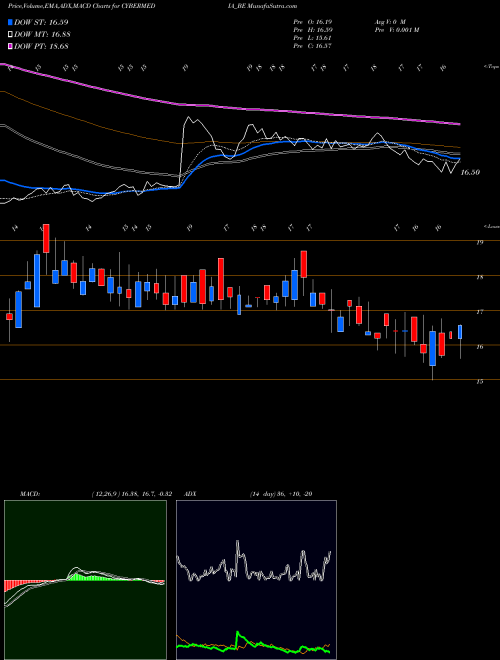
Task: Select the 'DOW MT: 16.88' legend text
Action: 42,35
